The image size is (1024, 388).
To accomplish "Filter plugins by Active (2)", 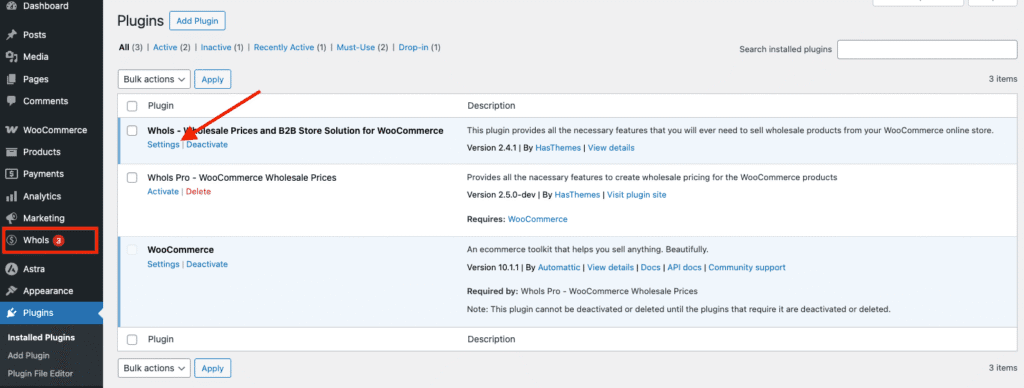I will [172, 48].
